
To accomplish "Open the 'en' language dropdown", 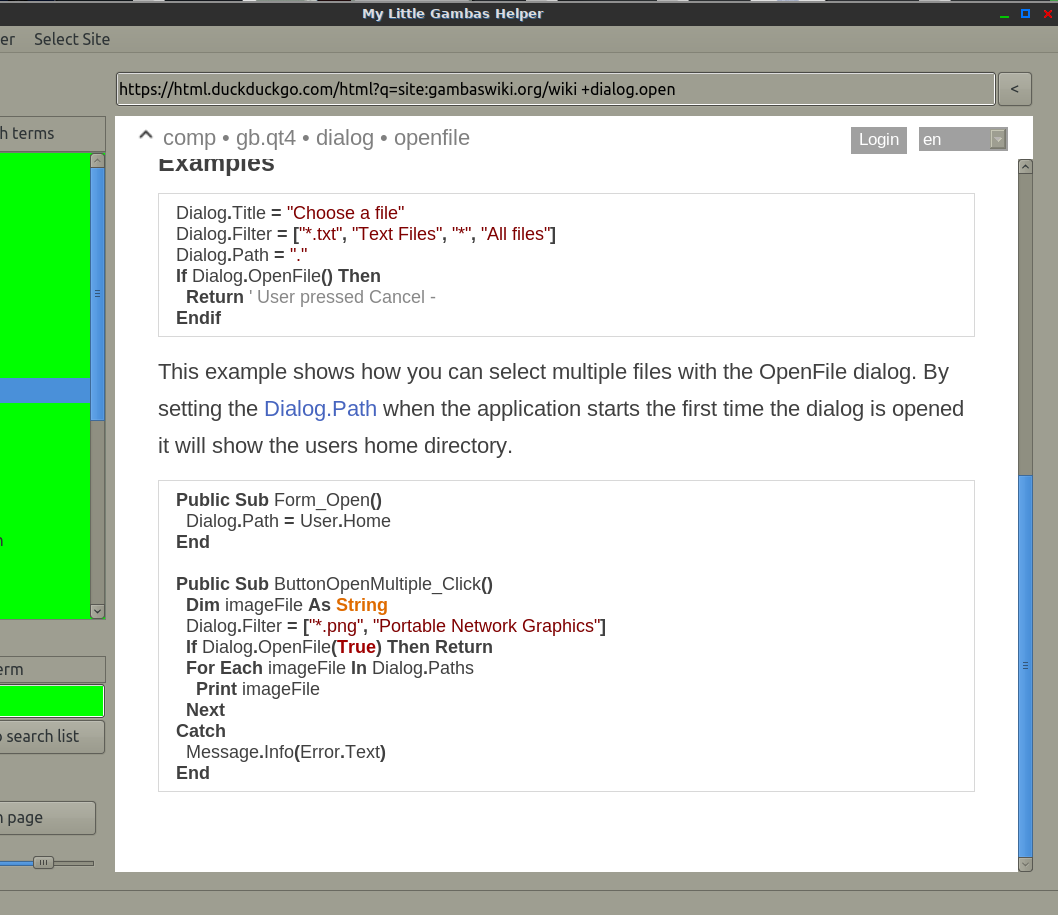I will [954, 139].
